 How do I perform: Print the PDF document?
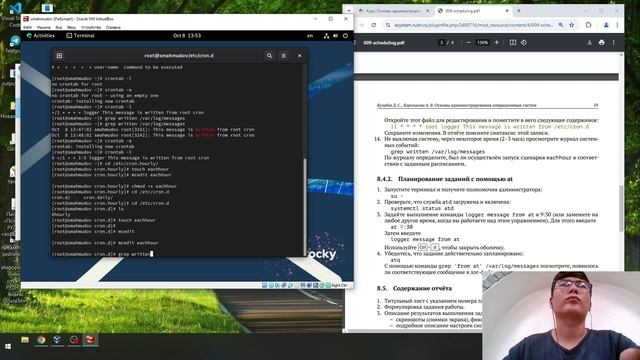tap(602, 42)
